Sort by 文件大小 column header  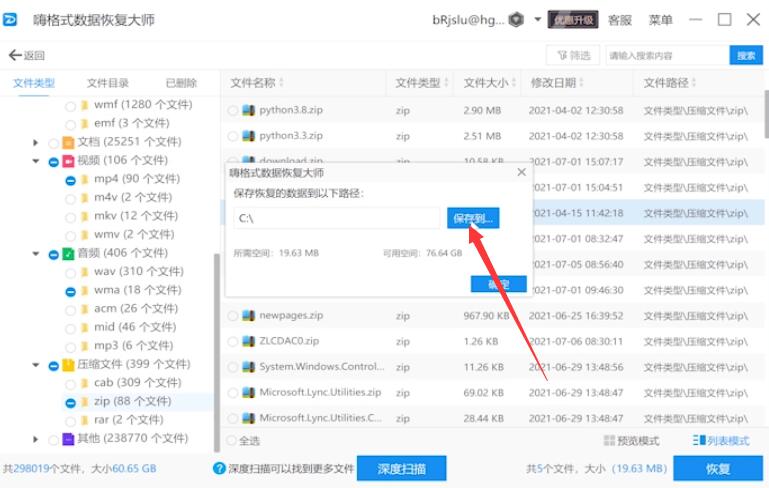click(489, 82)
